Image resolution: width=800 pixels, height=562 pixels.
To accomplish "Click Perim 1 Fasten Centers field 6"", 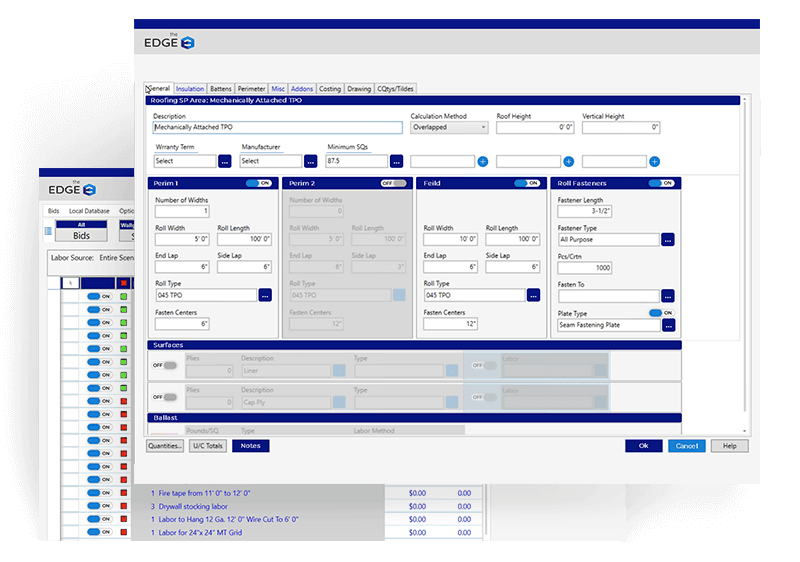I will 182,324.
